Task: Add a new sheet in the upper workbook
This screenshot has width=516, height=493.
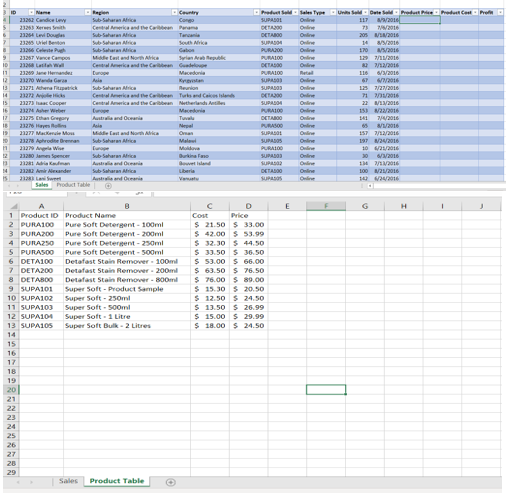Action: tap(108, 186)
